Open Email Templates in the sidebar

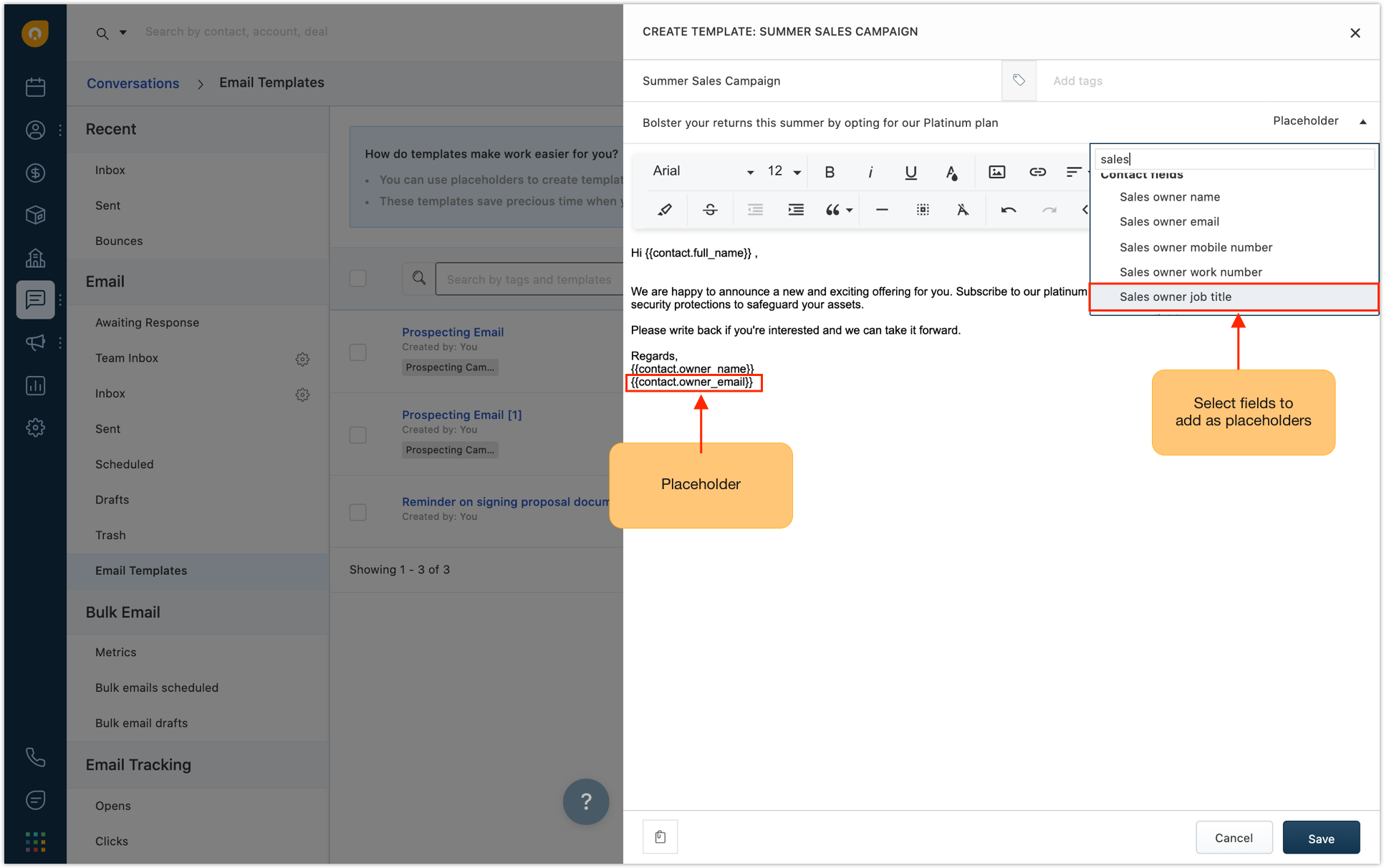coord(141,571)
